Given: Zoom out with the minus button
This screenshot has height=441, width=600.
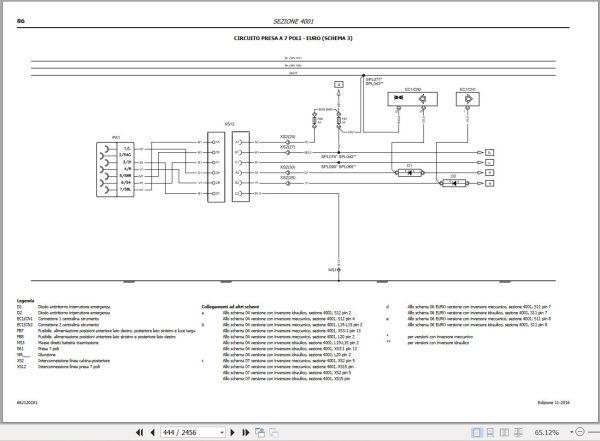Looking at the screenshot, I should [580, 432].
